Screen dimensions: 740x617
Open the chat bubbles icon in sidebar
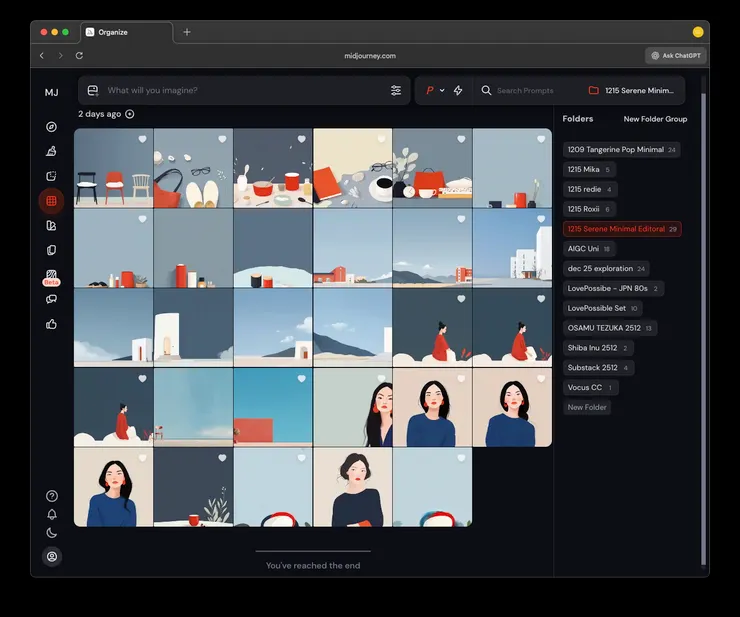tap(51, 299)
